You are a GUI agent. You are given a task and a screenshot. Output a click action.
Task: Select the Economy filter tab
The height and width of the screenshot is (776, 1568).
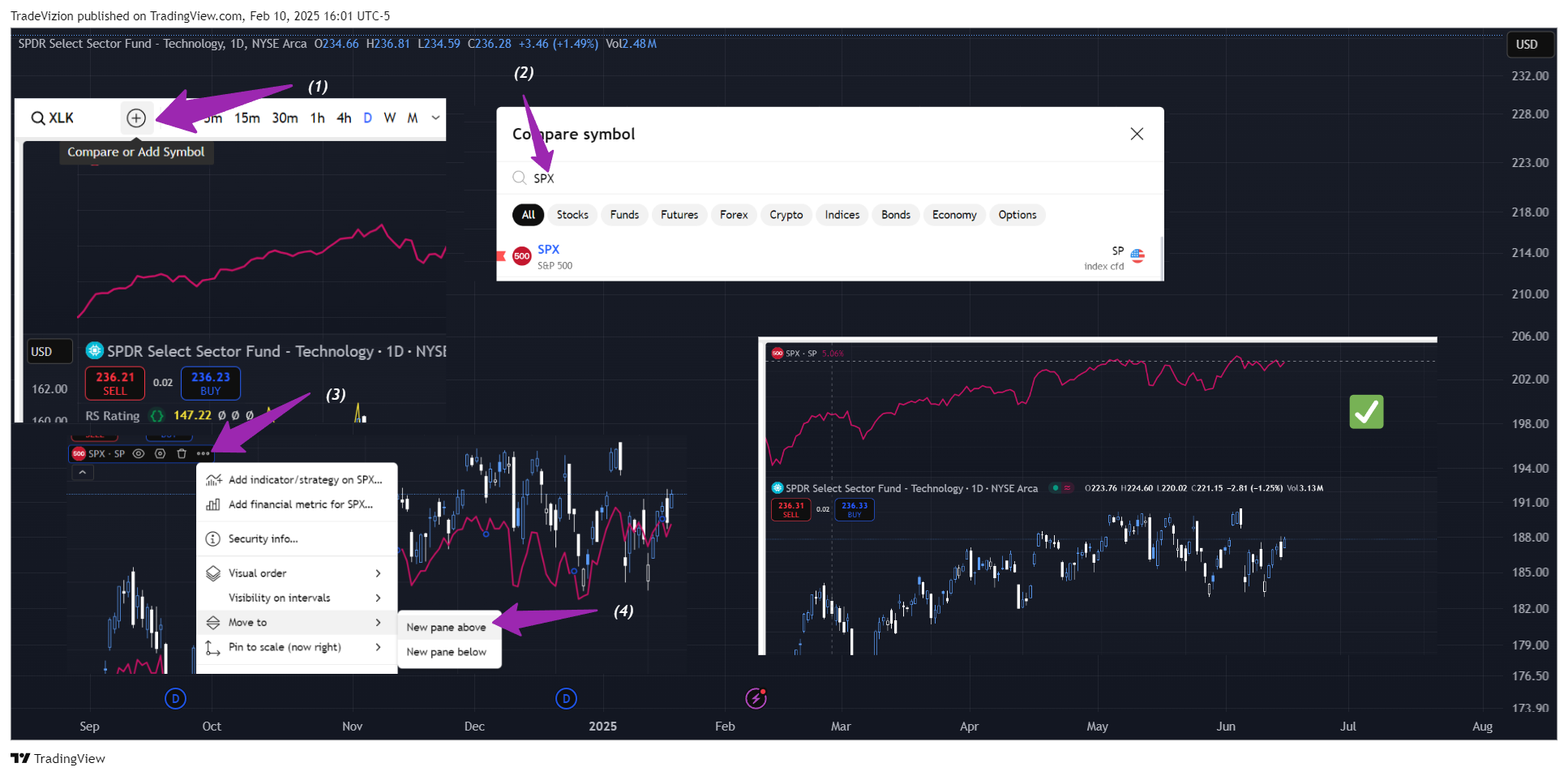(954, 215)
